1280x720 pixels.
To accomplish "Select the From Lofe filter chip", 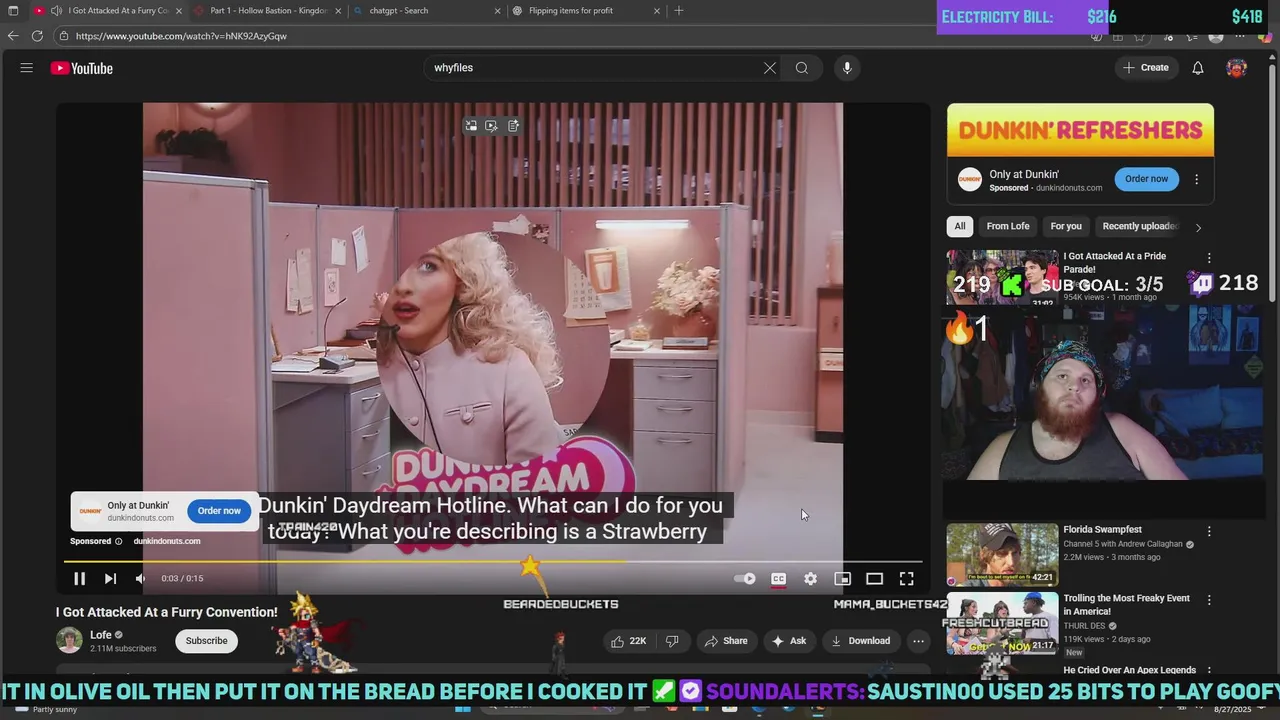I will click(x=1008, y=226).
